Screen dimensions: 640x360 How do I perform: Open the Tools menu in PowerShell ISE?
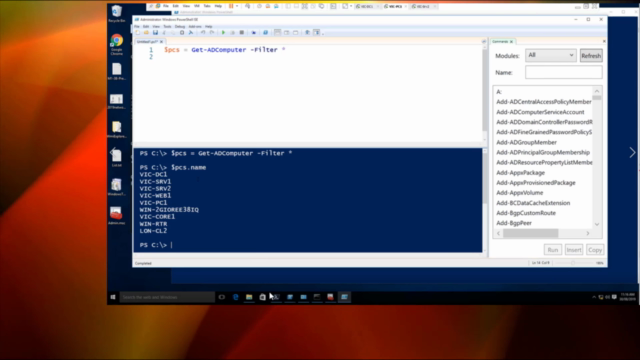167,27
